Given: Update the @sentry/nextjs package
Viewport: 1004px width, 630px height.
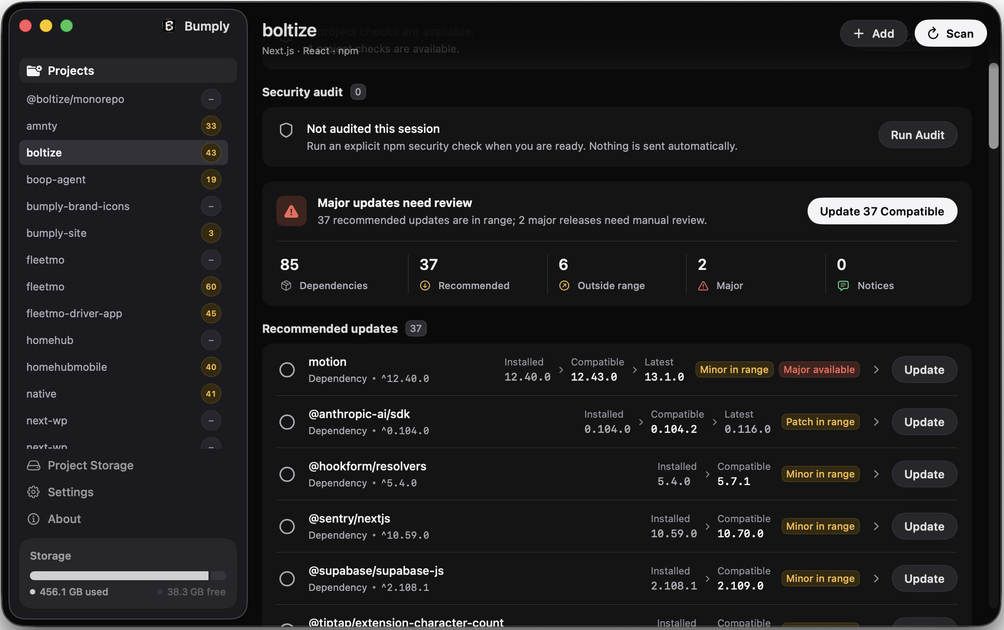Looking at the screenshot, I should coord(924,526).
